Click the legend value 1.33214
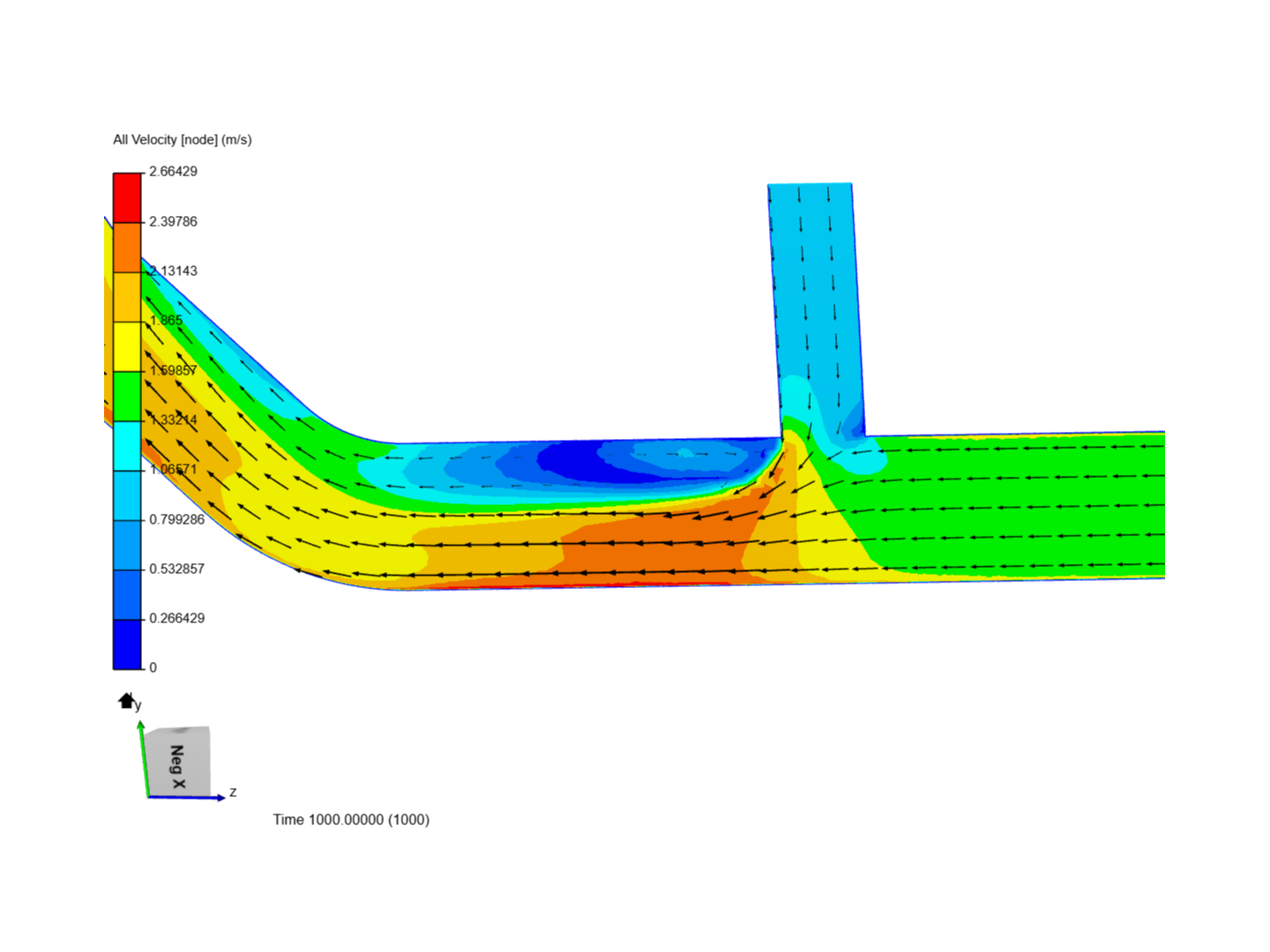Viewport: 1270px width, 952px height. pos(173,420)
